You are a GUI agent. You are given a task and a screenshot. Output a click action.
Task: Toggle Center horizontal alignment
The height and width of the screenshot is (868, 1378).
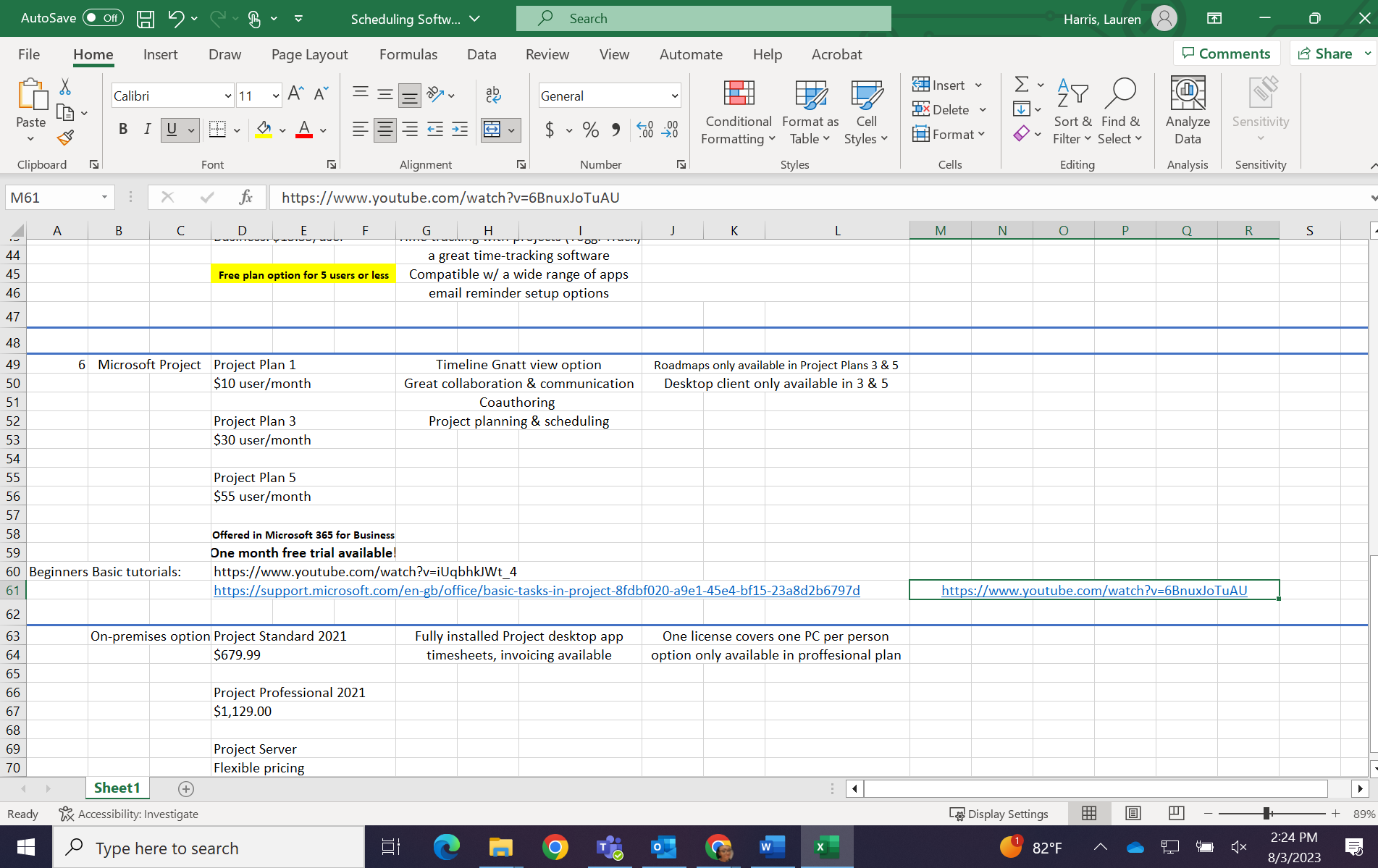point(385,130)
